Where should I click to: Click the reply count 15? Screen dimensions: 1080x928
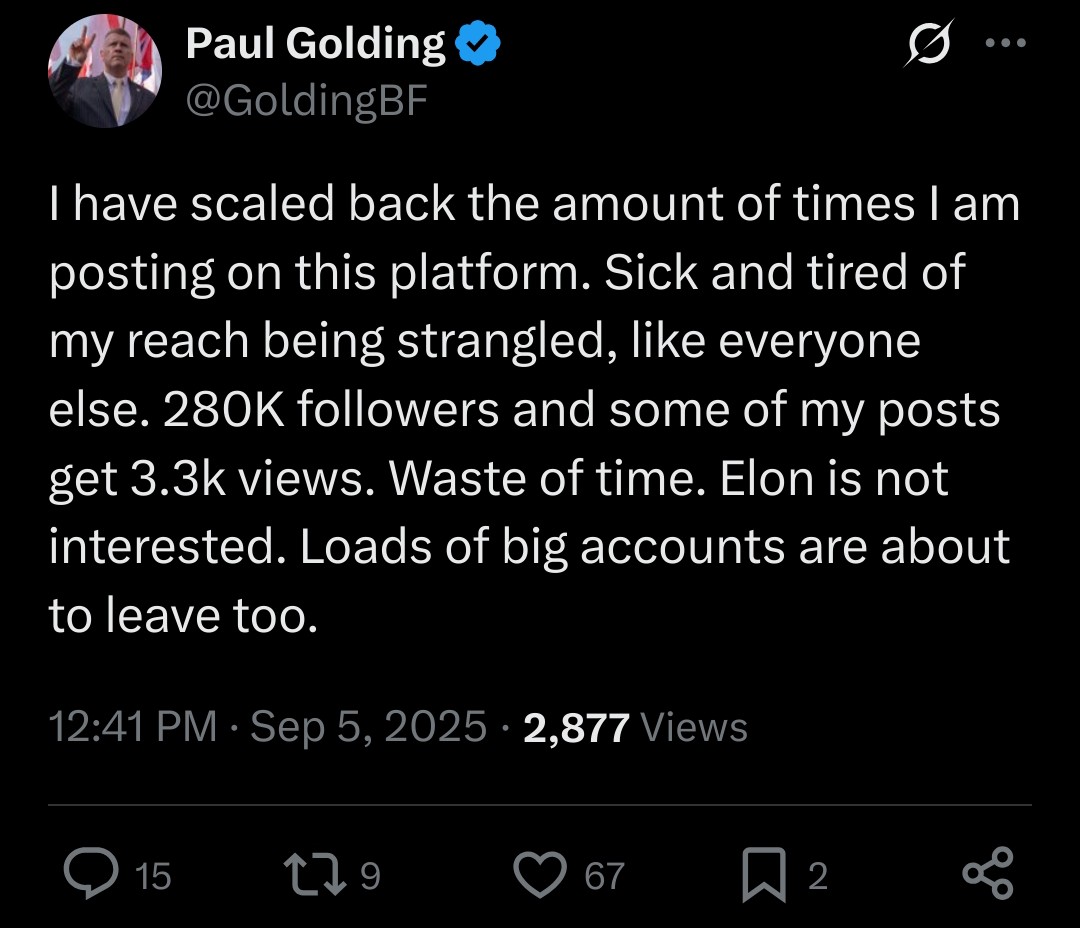pos(152,877)
